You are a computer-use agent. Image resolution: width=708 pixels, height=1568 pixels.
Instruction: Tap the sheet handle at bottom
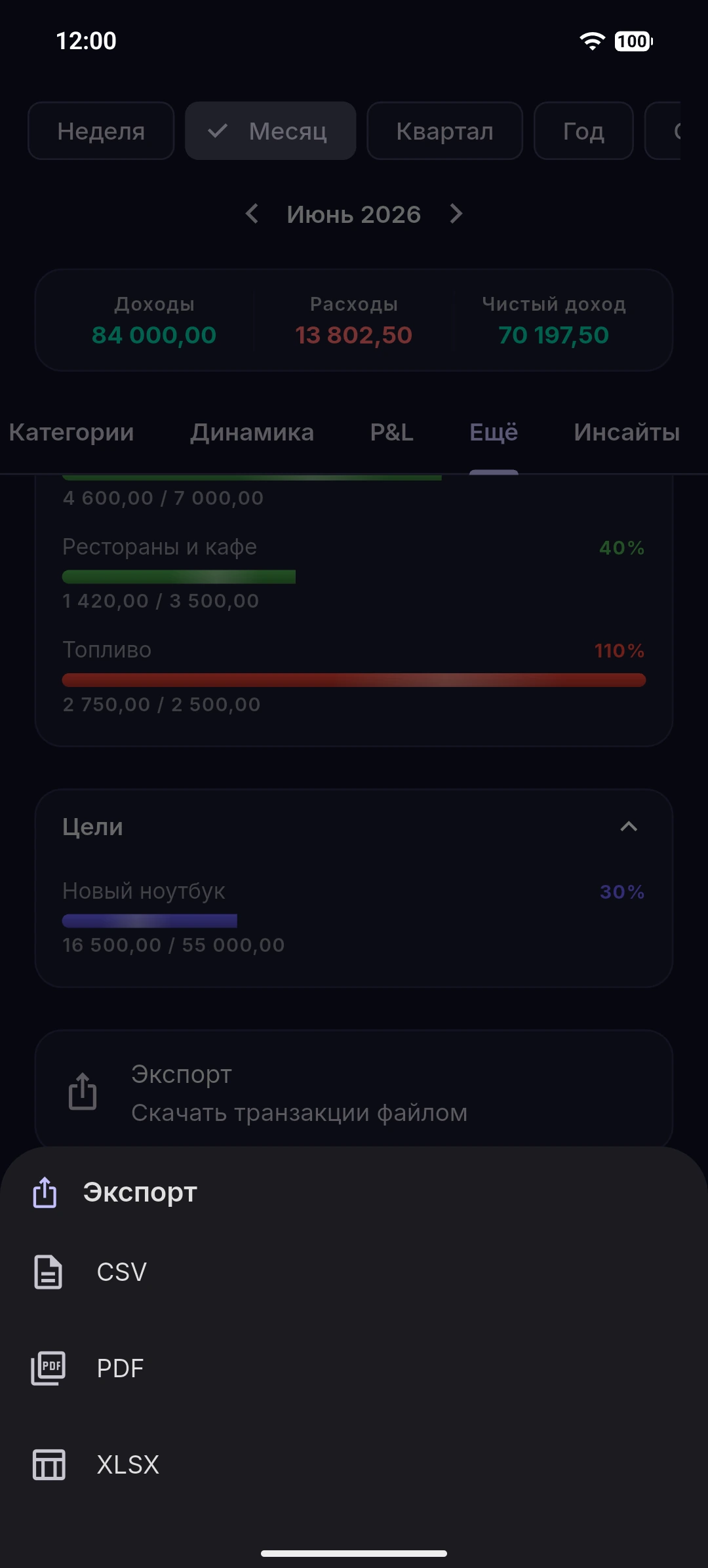point(354,1553)
